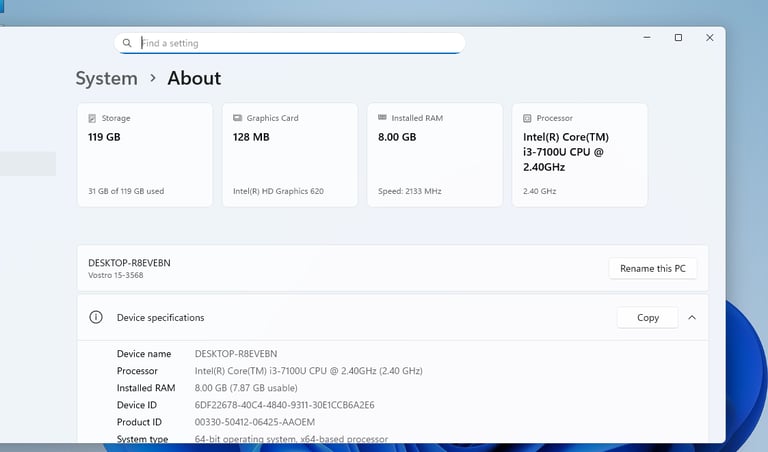
Task: Minimize the Settings window
Action: tap(647, 38)
